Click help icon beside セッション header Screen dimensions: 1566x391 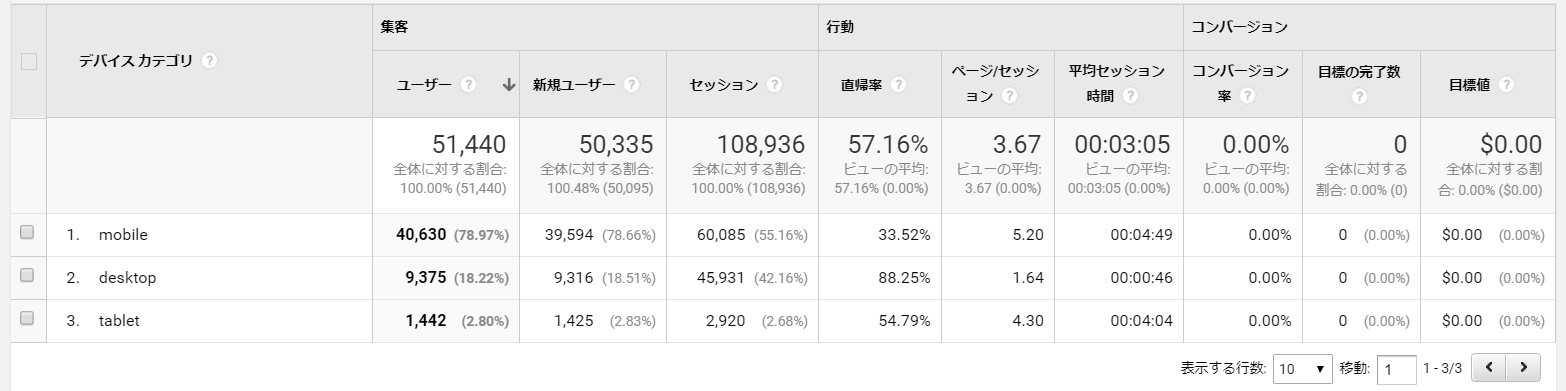pyautogui.click(x=775, y=85)
